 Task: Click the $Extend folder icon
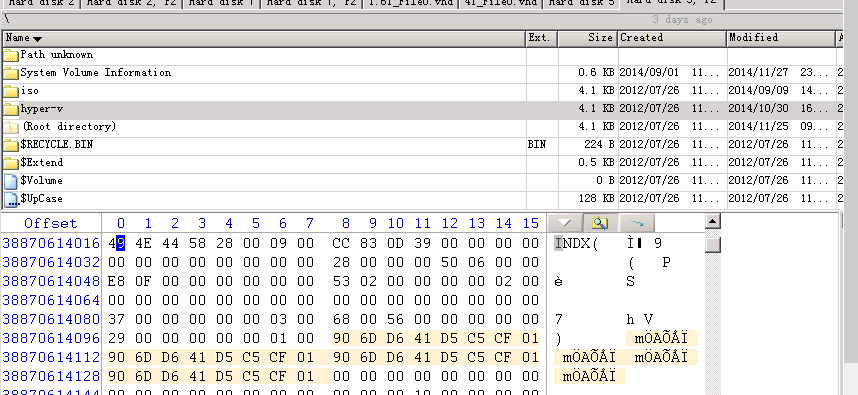(11, 164)
